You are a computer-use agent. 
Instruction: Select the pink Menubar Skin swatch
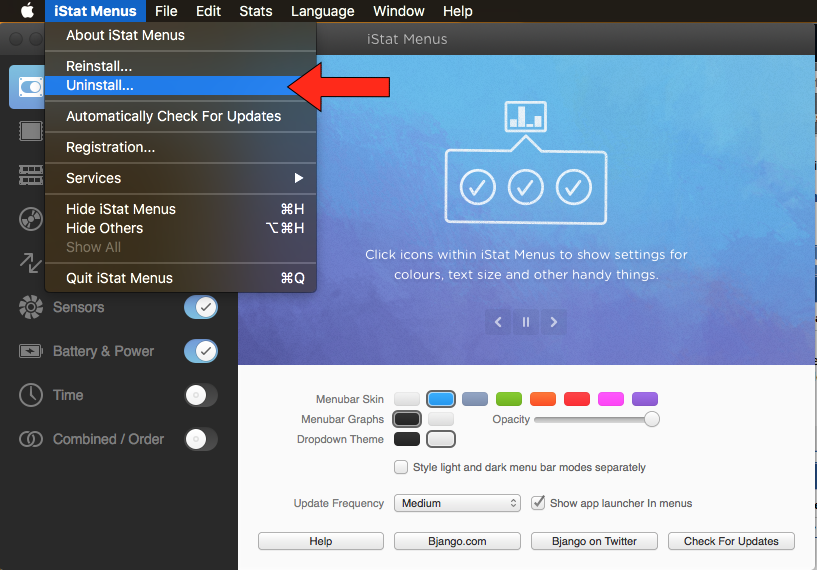[611, 399]
